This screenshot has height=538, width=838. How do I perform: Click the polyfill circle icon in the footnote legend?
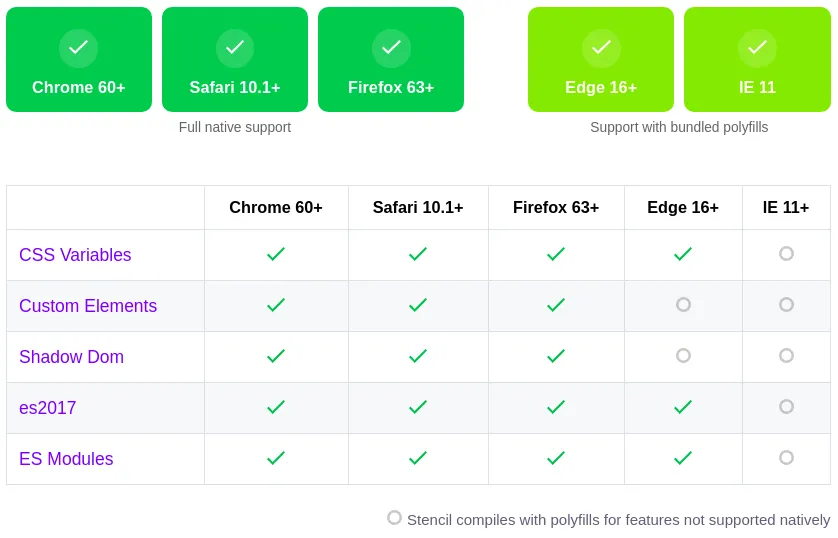coord(394,518)
